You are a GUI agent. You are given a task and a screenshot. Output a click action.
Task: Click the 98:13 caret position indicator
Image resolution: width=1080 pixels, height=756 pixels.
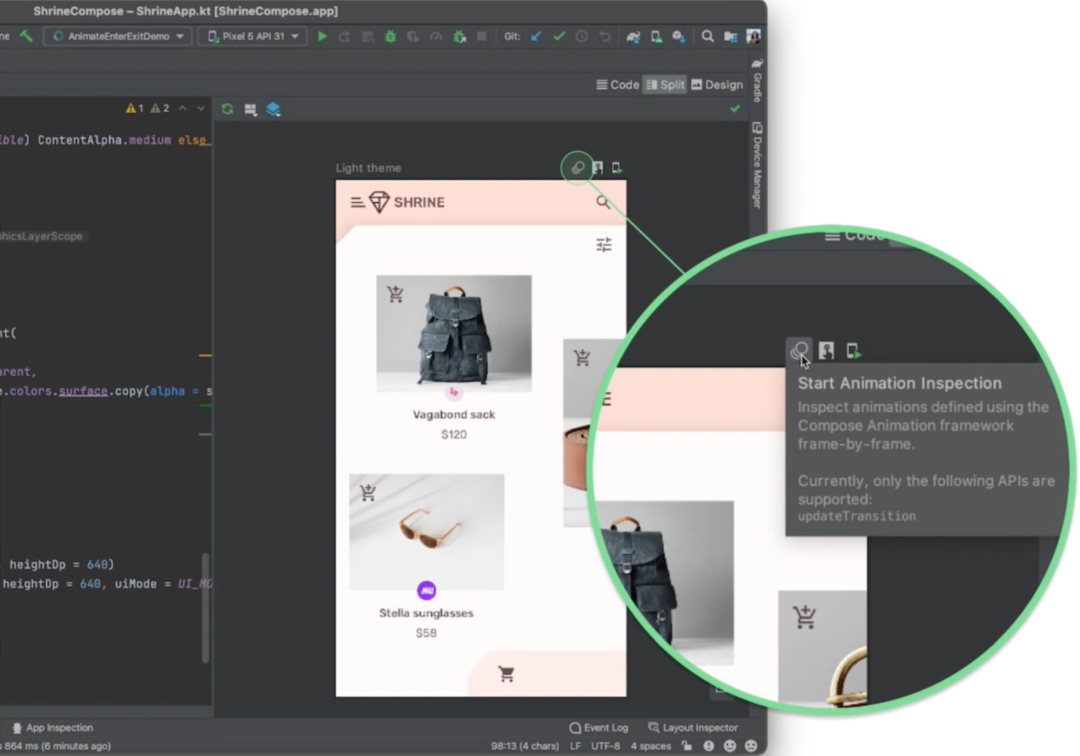525,746
